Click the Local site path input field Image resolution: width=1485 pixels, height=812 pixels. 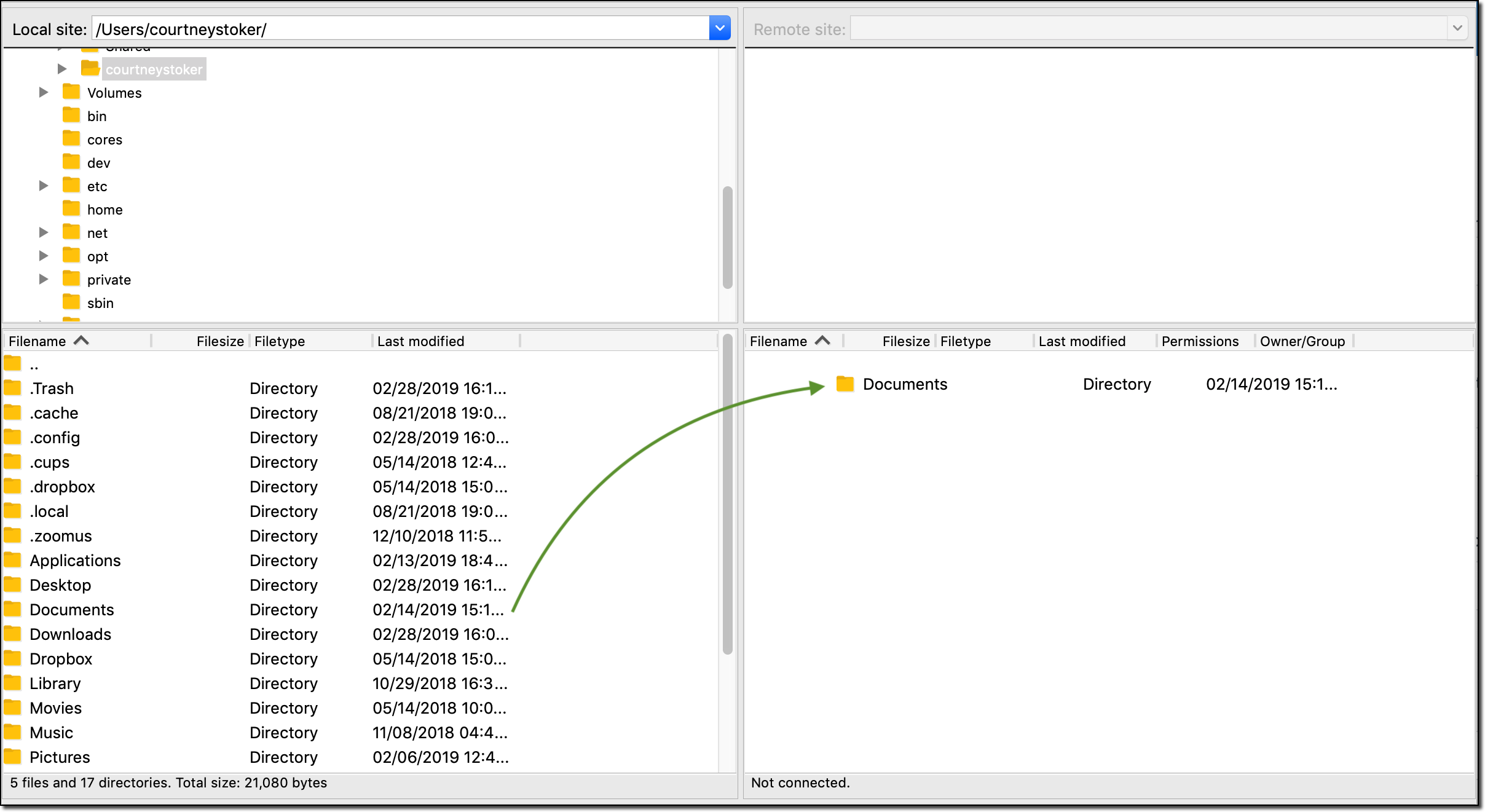coord(401,28)
